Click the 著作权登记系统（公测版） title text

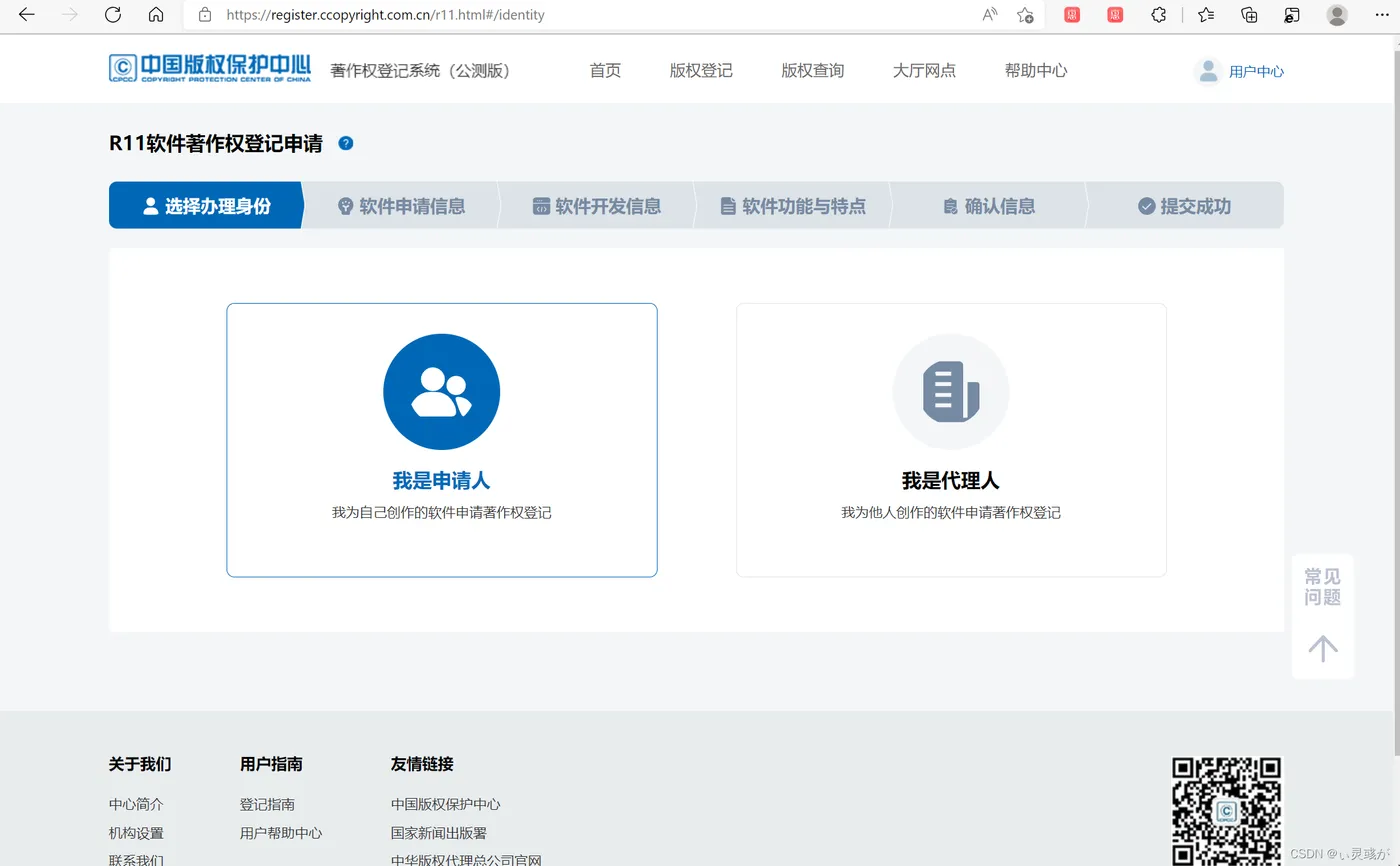click(421, 71)
